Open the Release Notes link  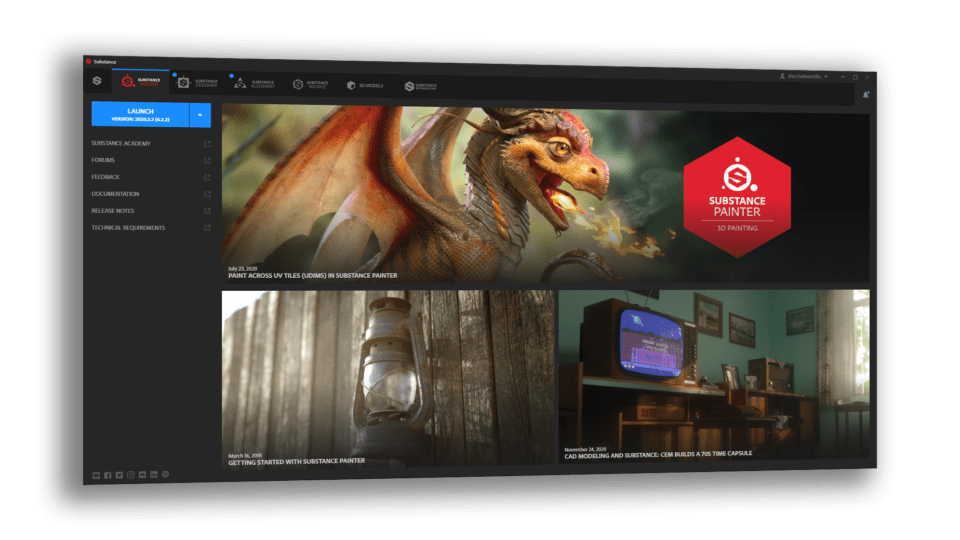(113, 211)
